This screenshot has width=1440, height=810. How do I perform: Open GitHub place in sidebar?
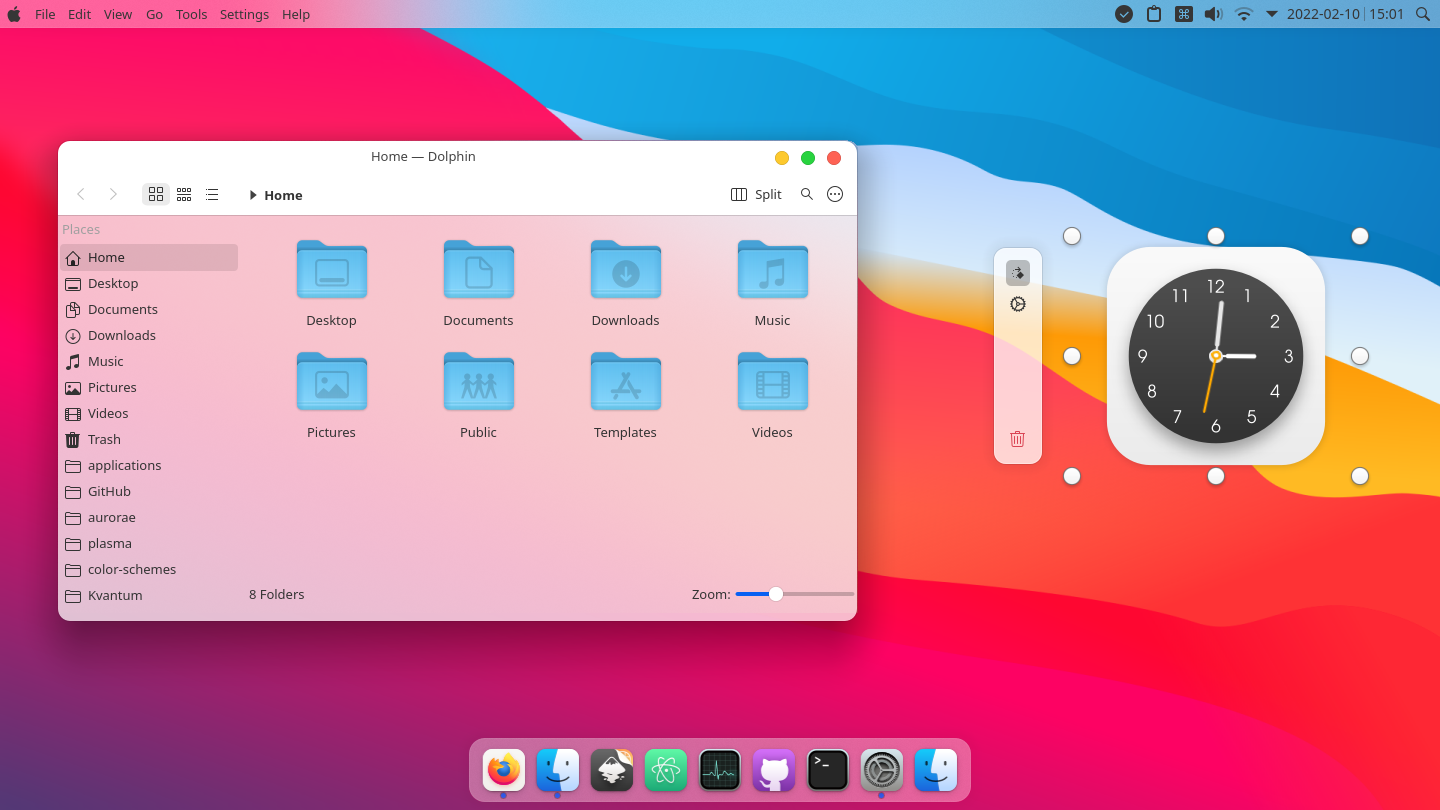point(149,491)
